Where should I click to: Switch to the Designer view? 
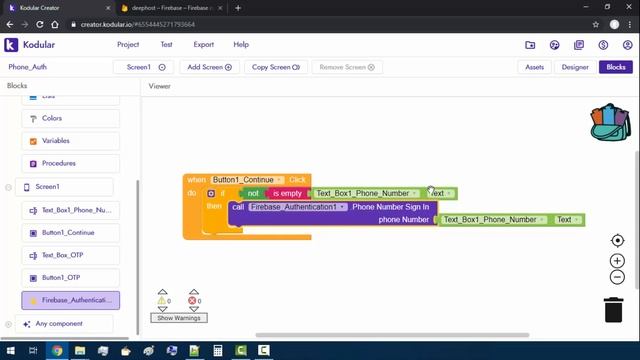[575, 67]
